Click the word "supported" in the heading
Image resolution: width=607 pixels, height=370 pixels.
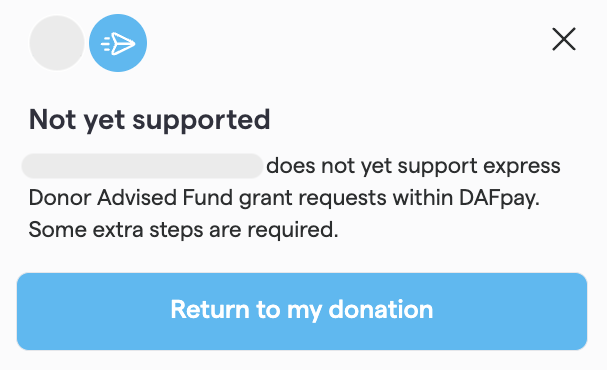coord(201,121)
